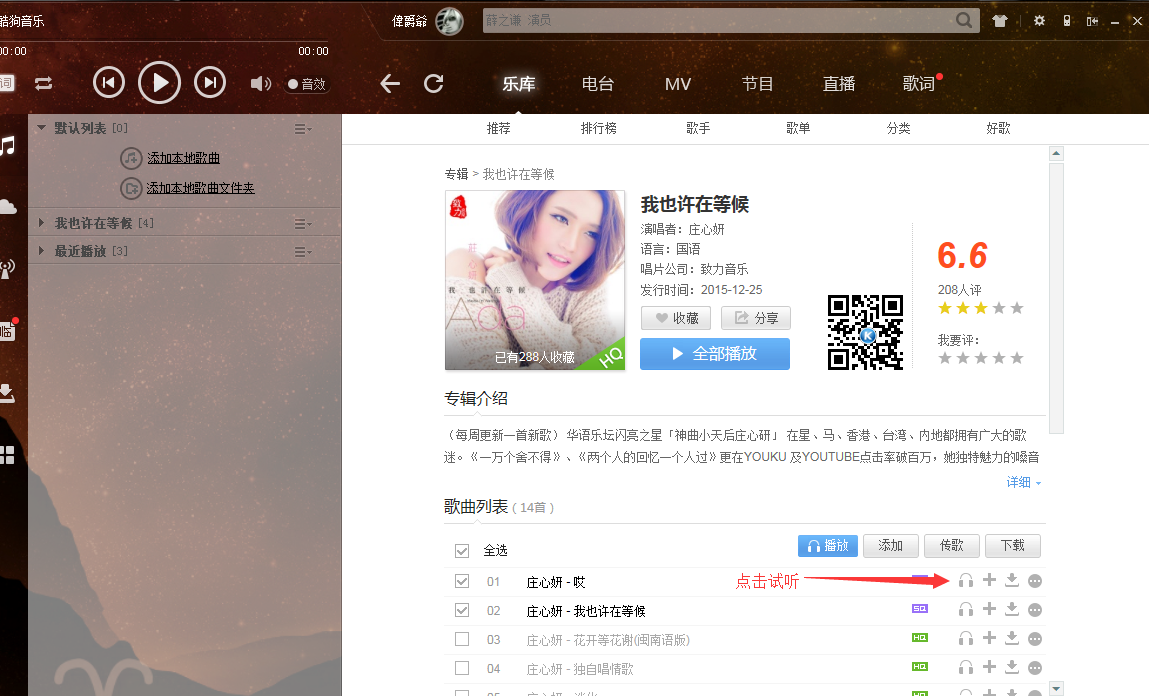Click the 收藏 favorite button
The width and height of the screenshot is (1149, 696).
677,318
